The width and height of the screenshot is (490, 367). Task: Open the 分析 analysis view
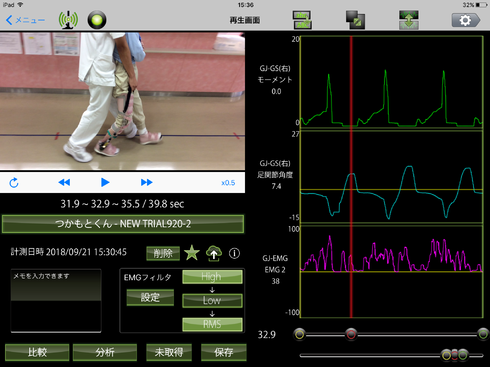pos(105,352)
